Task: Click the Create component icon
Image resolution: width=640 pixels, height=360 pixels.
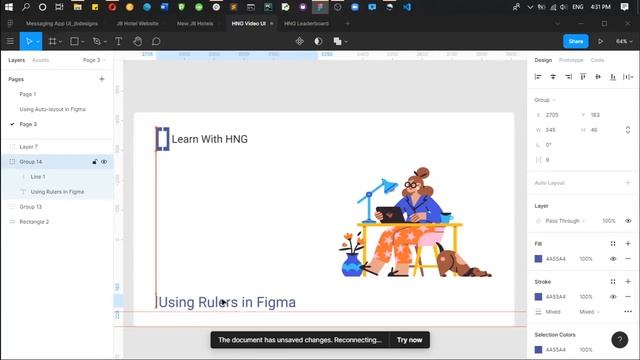Action: [x=300, y=41]
